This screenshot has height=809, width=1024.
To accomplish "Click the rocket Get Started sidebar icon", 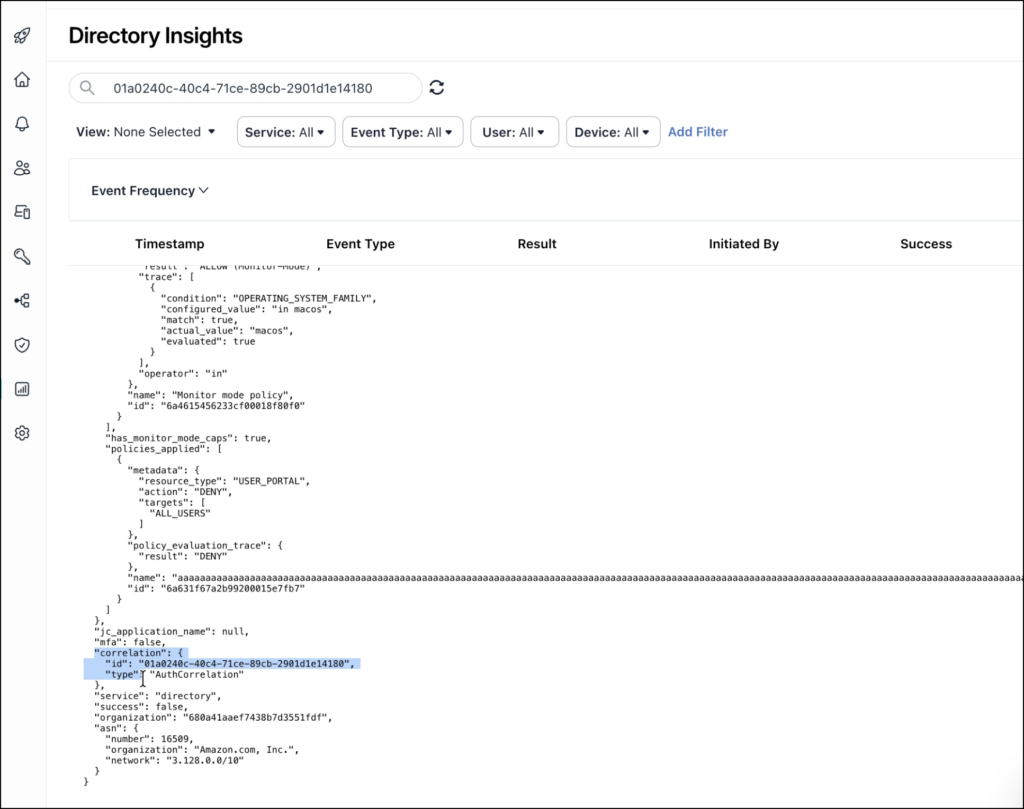I will pyautogui.click(x=22, y=35).
